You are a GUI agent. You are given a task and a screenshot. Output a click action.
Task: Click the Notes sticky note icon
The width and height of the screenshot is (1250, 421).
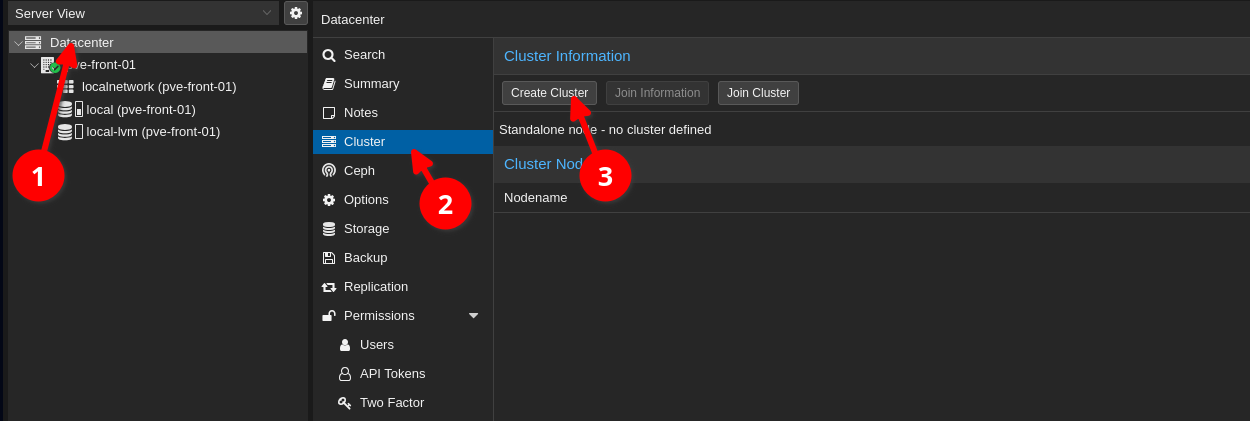[329, 113]
